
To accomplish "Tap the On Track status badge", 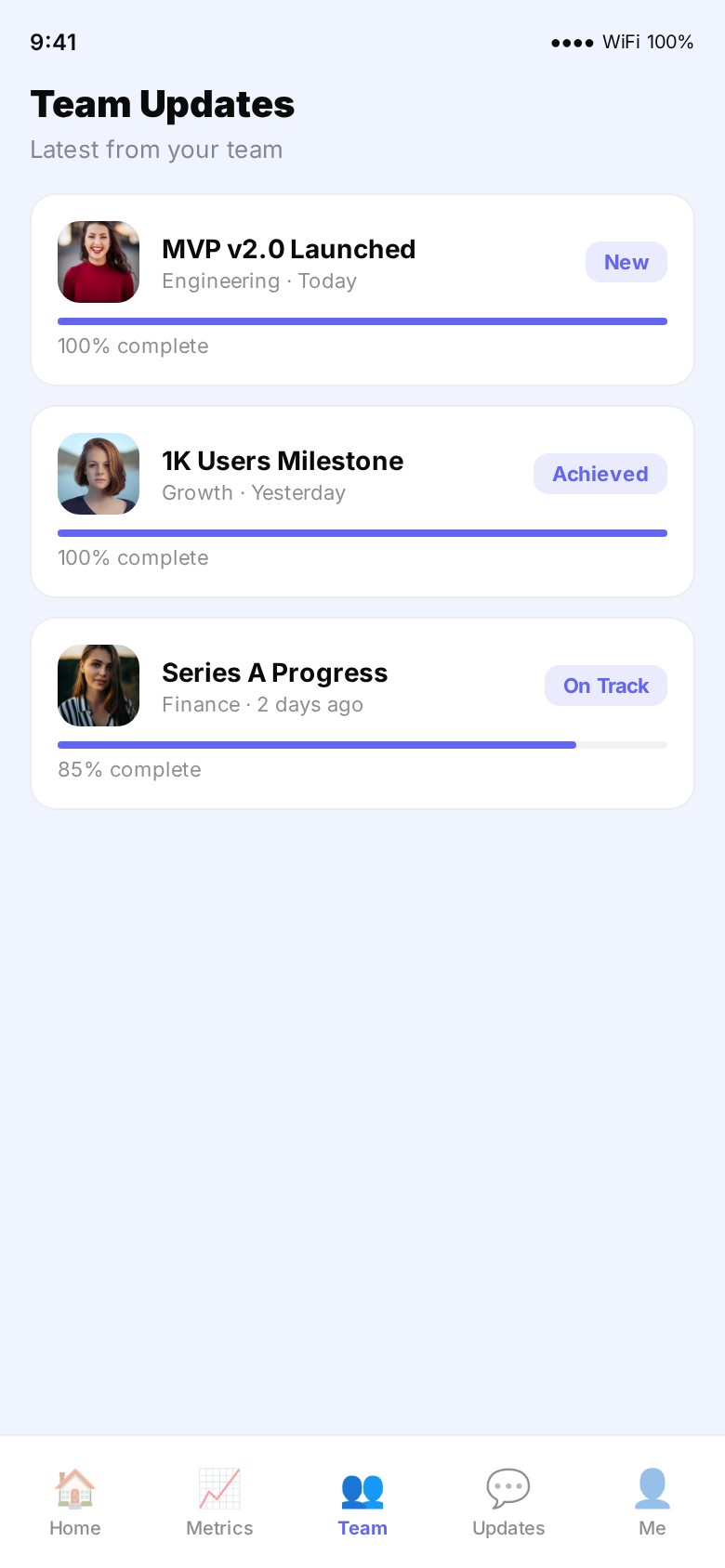I will pos(606,686).
